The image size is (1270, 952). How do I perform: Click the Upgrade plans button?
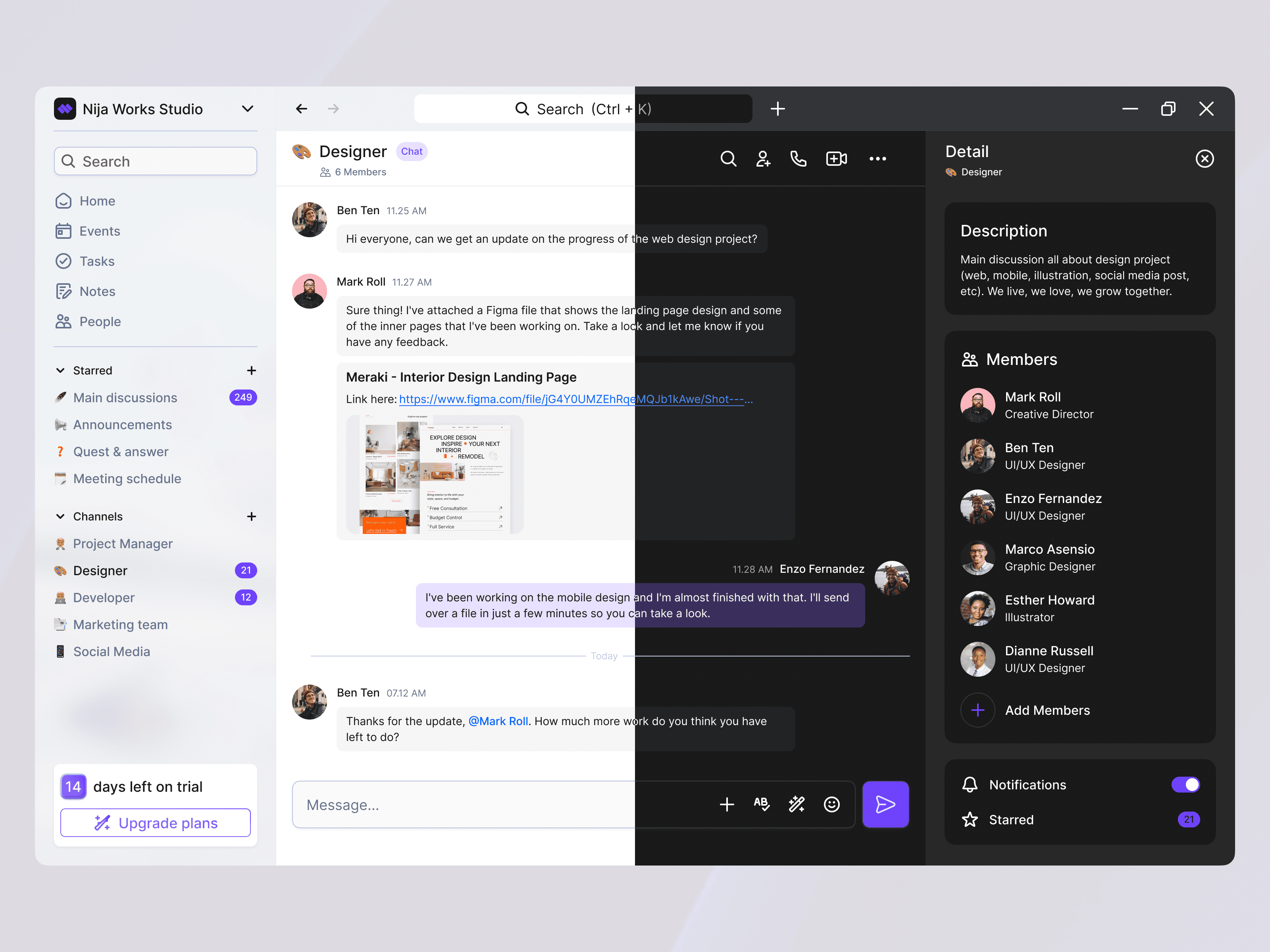coord(156,823)
